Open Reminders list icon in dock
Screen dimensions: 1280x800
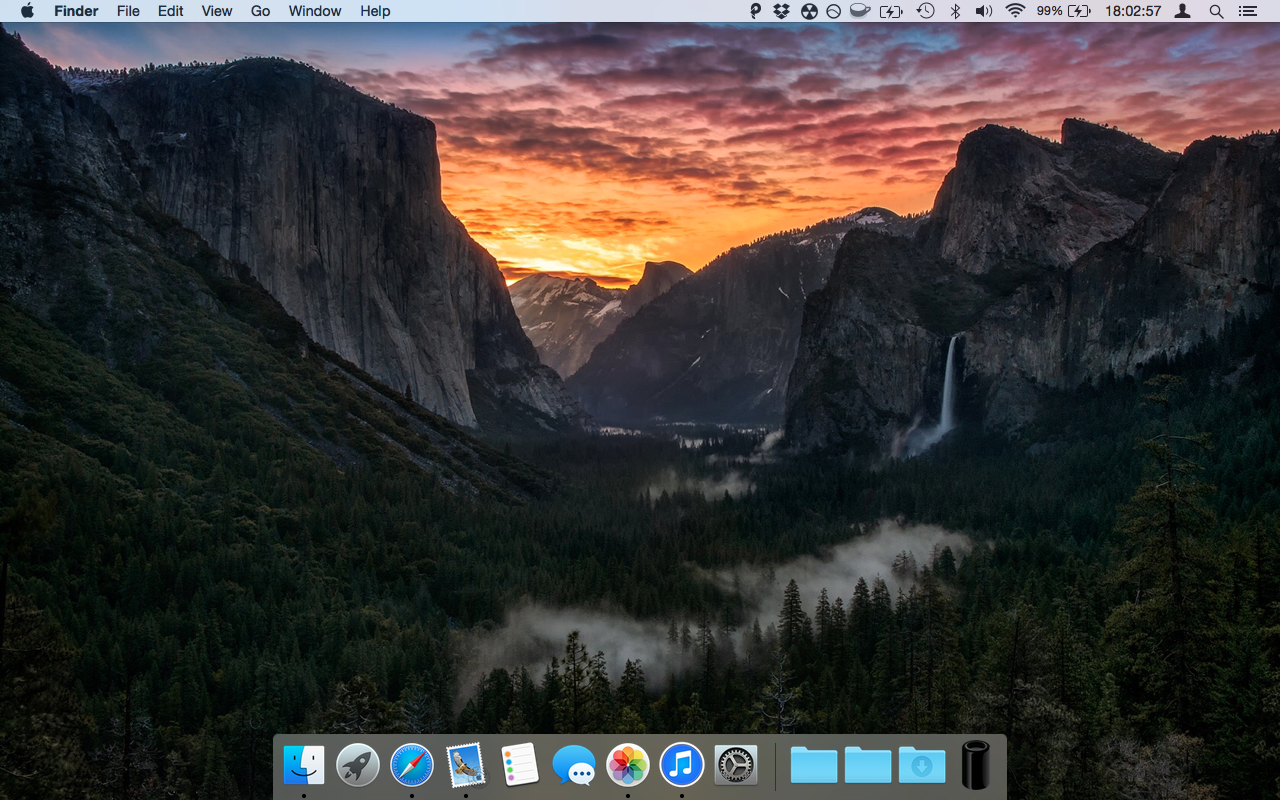click(520, 765)
